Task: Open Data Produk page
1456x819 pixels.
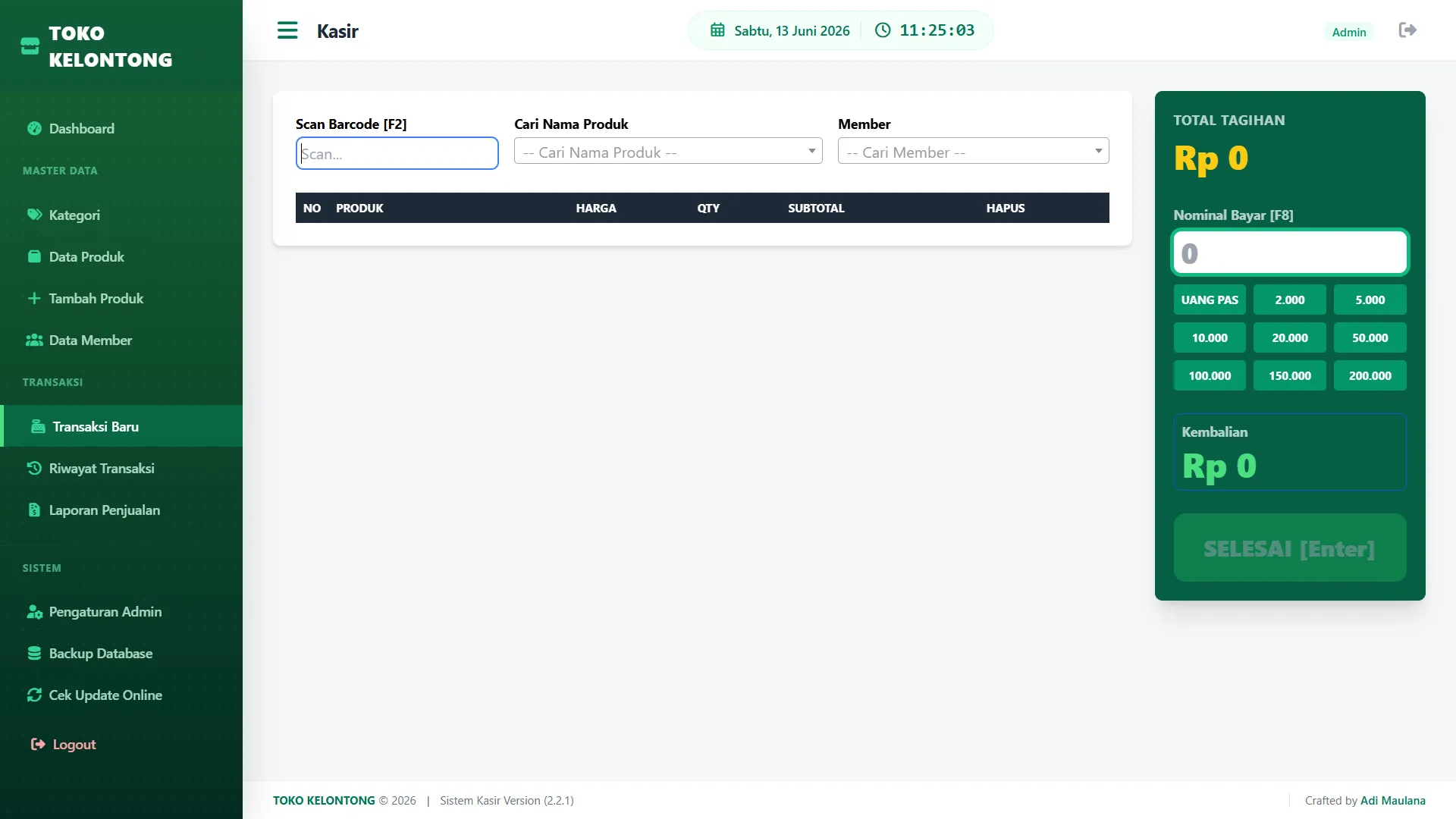Action: point(121,256)
